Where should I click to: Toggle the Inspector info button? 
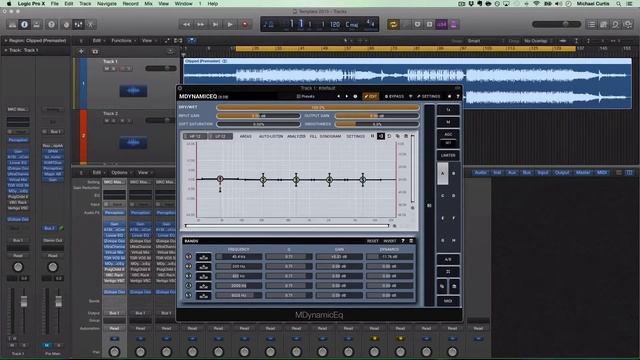24,24
